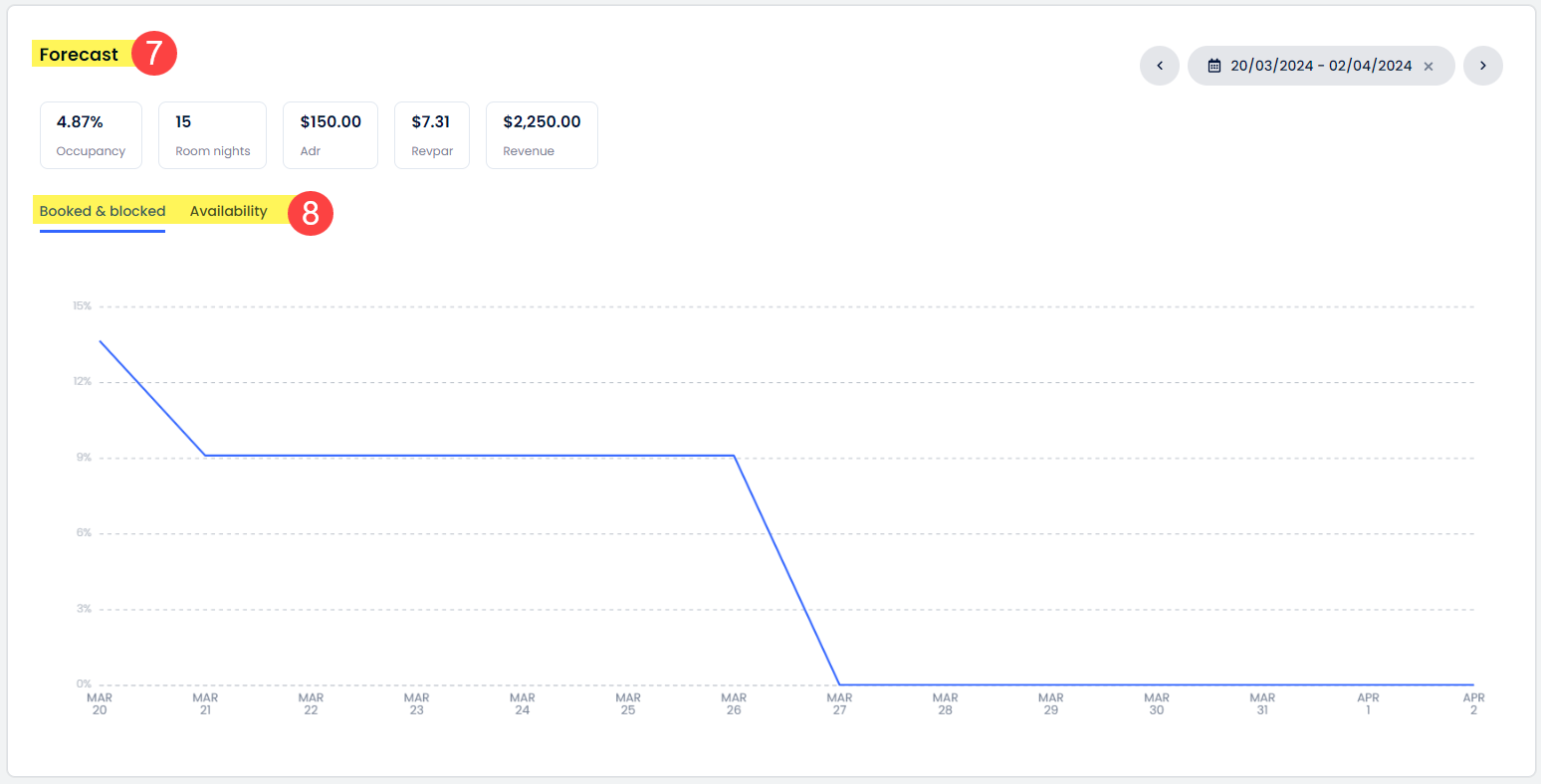This screenshot has height=784, width=1541.
Task: Click the Revpar $7.31 card
Action: coord(432,135)
